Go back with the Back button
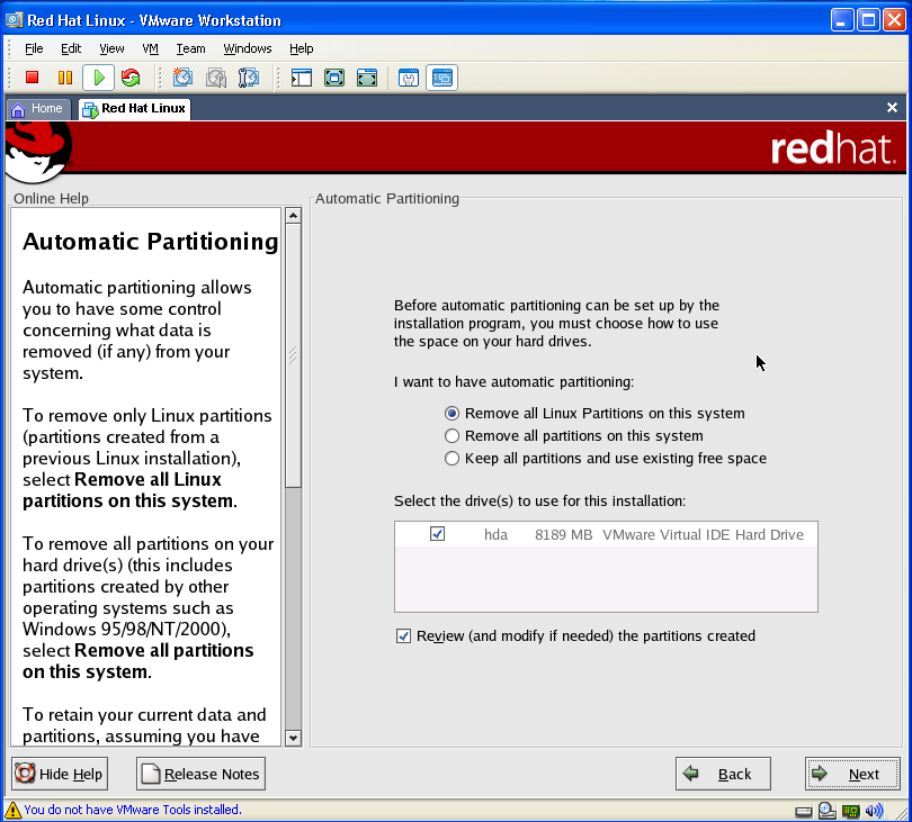The image size is (912, 822). pyautogui.click(x=723, y=774)
